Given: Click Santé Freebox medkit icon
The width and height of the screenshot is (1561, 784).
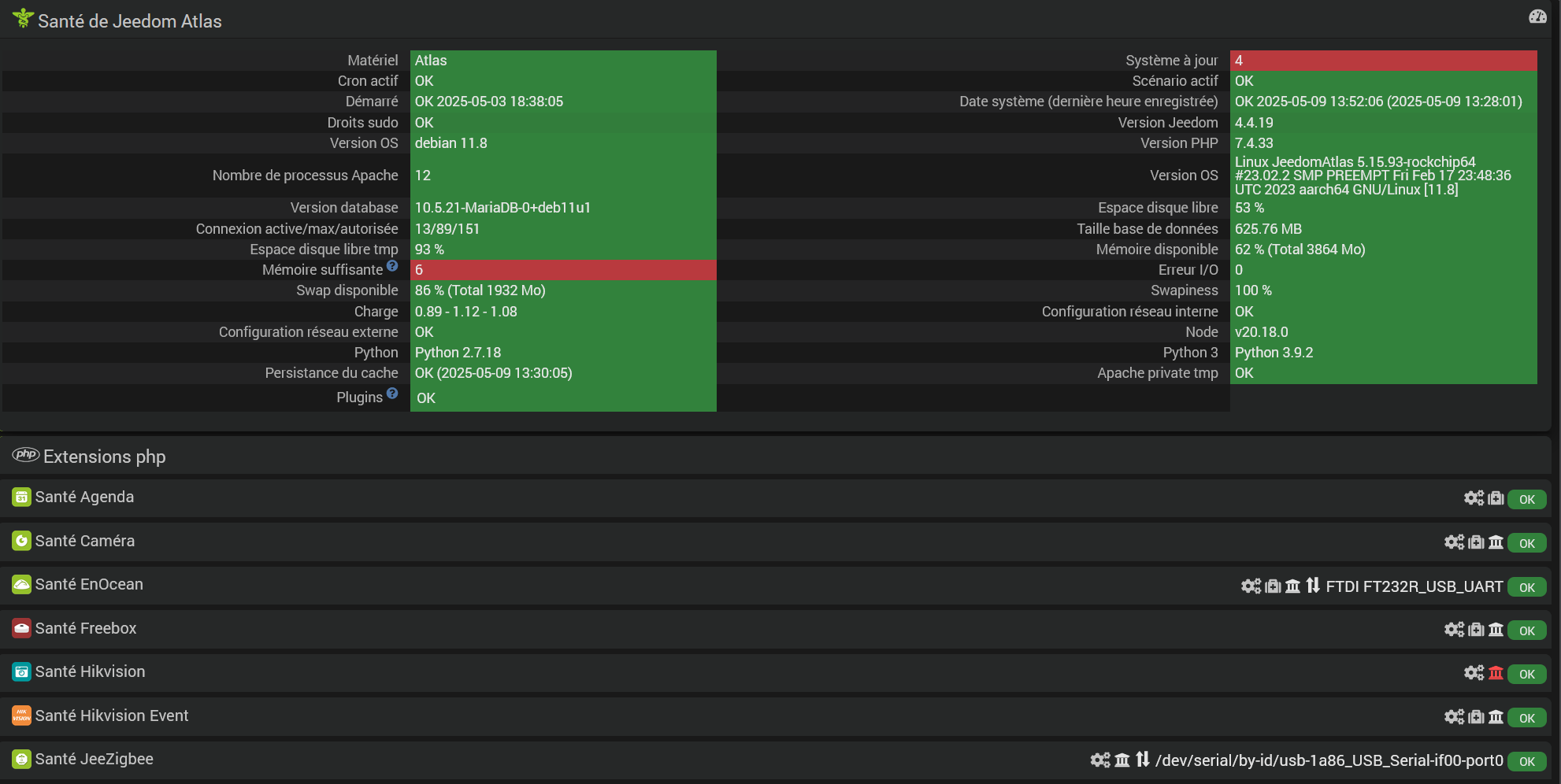Looking at the screenshot, I should pos(1476,630).
